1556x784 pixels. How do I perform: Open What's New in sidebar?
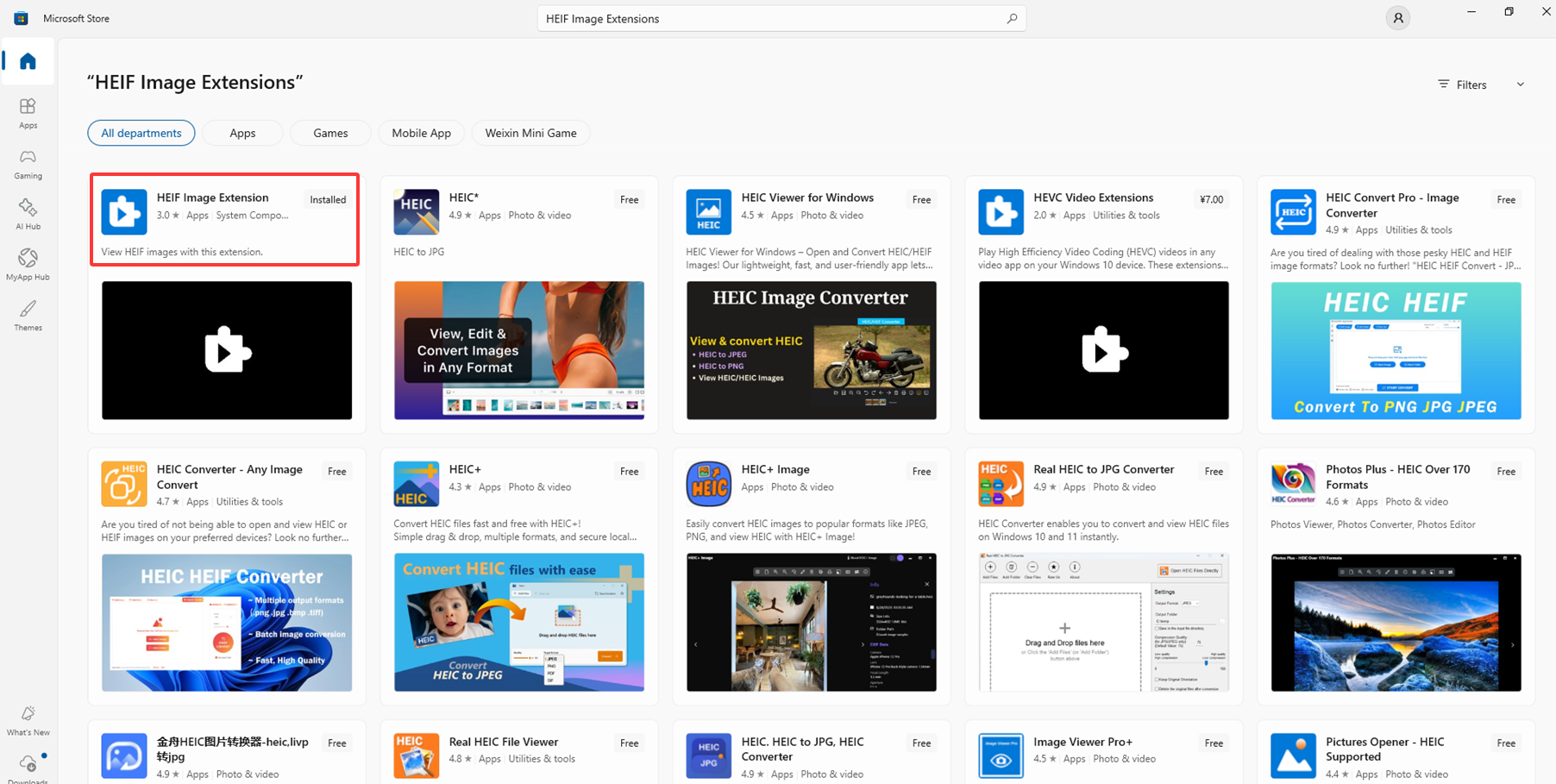pos(28,721)
